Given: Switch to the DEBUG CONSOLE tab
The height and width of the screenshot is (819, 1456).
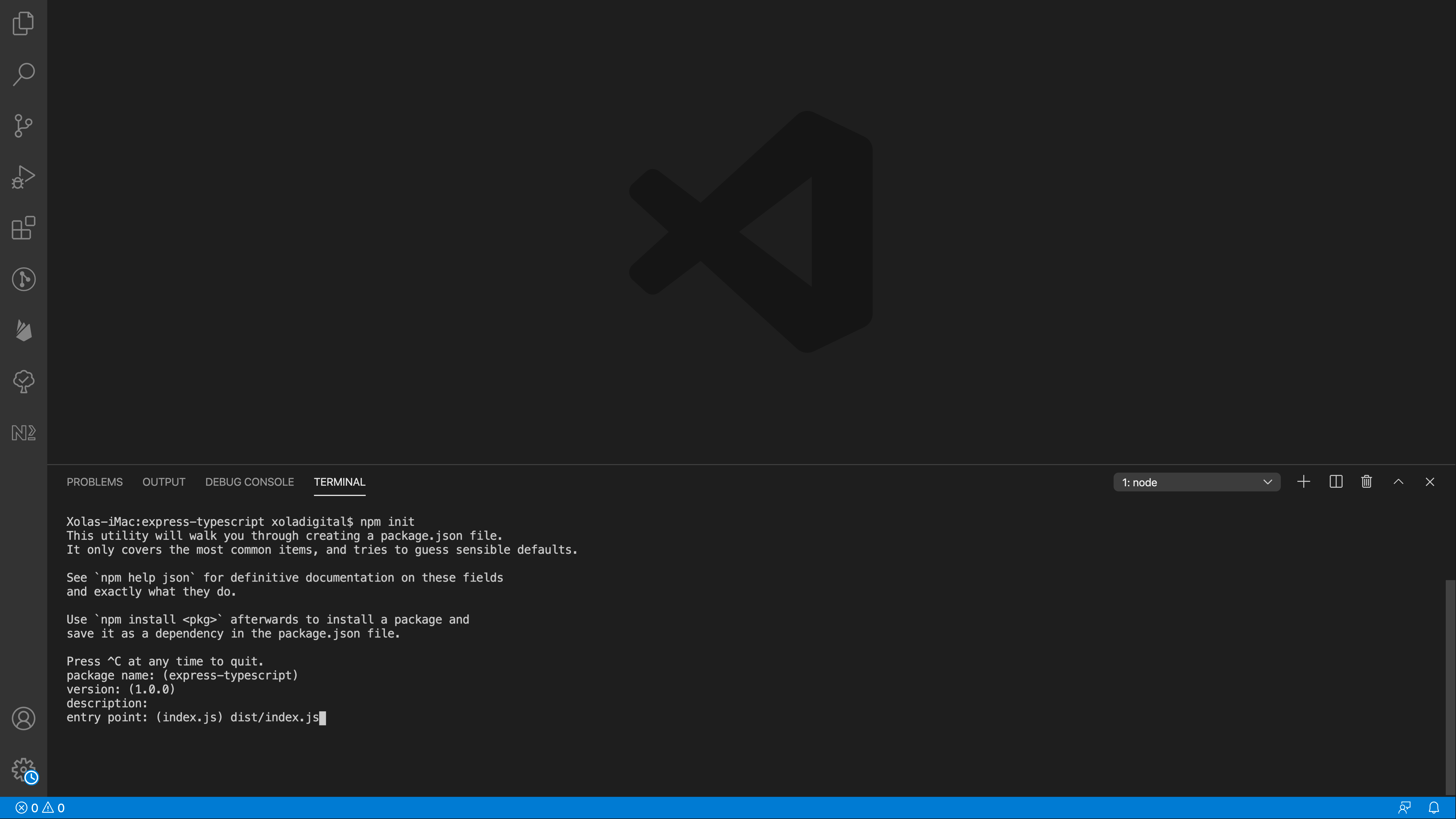Looking at the screenshot, I should (249, 482).
